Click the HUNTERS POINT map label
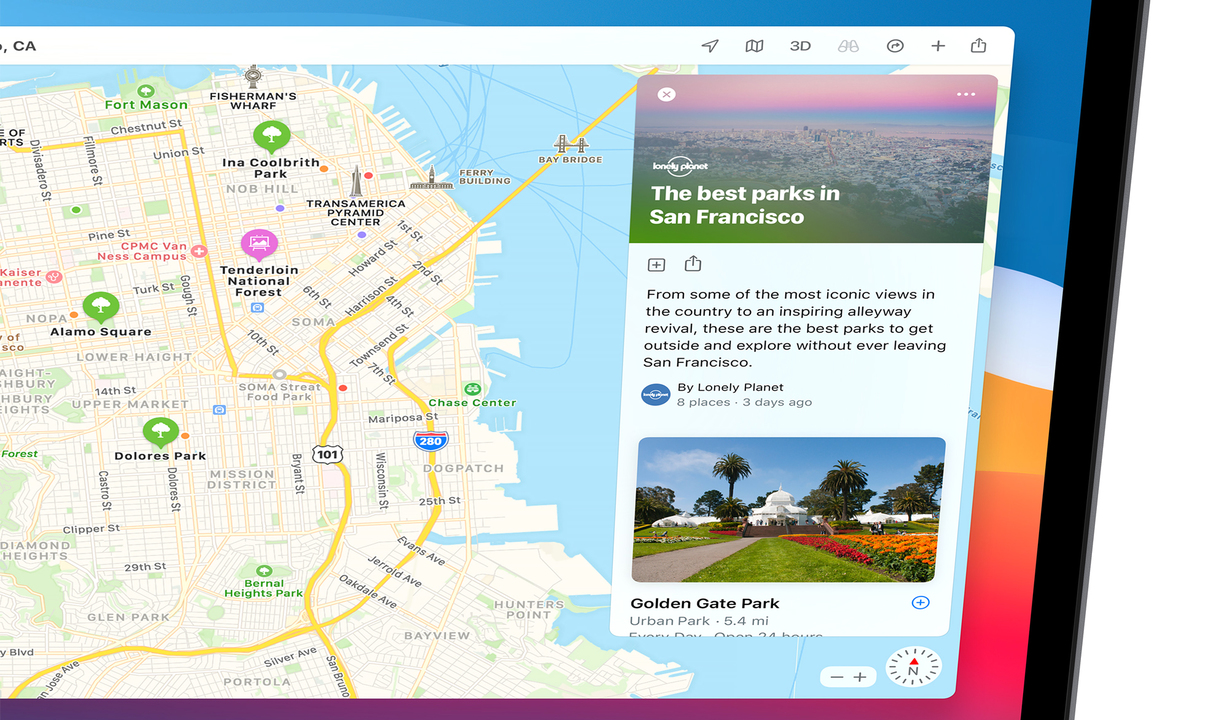Screen dimensions: 1229x720 click(x=529, y=609)
